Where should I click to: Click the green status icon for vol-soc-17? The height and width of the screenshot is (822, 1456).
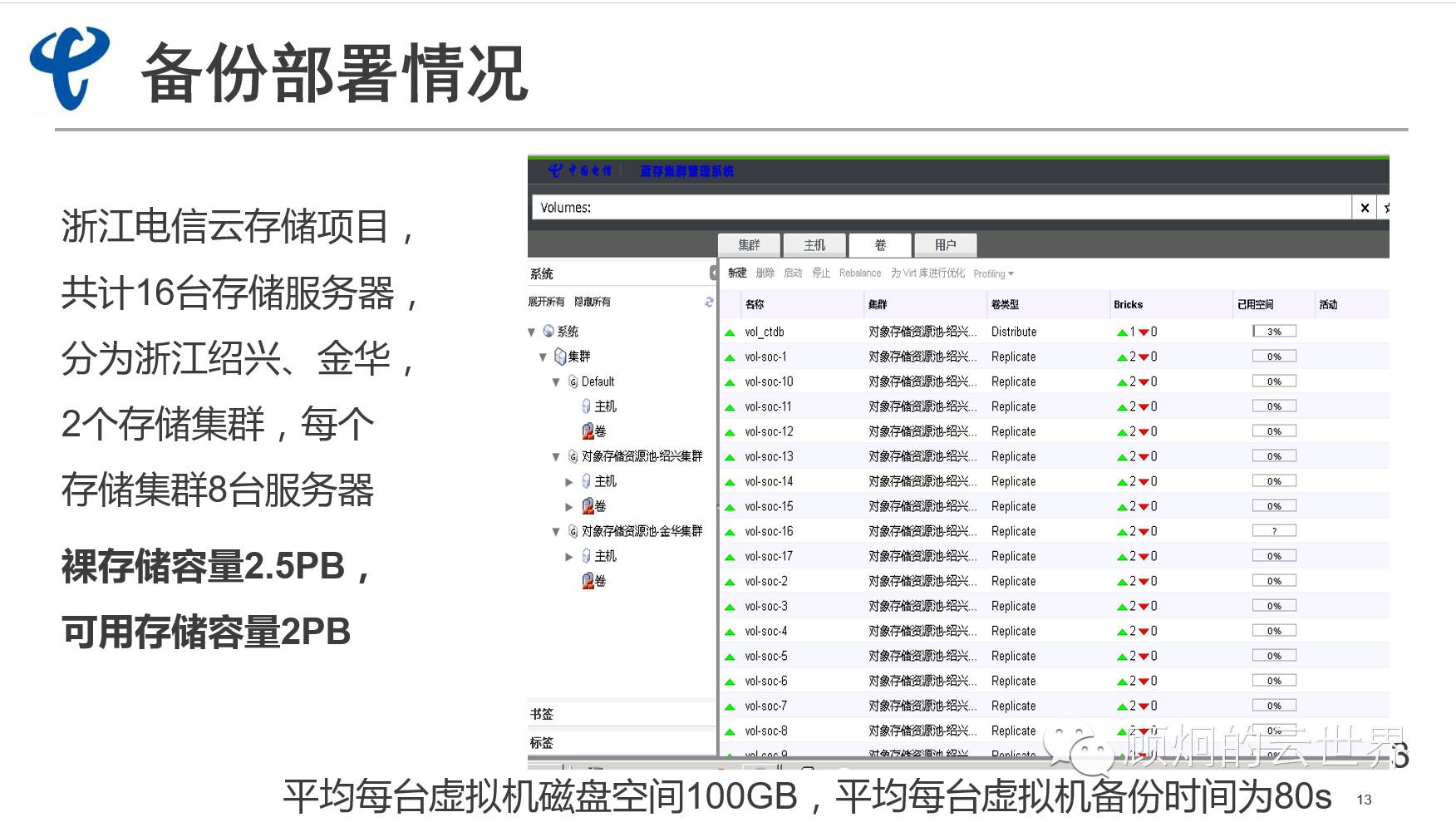tap(730, 557)
